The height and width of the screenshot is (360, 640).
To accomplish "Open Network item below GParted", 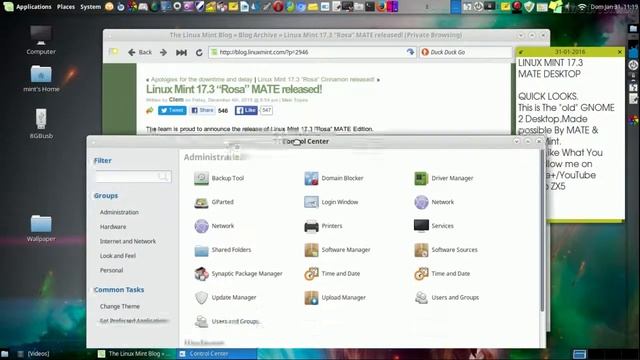I will tap(214, 226).
